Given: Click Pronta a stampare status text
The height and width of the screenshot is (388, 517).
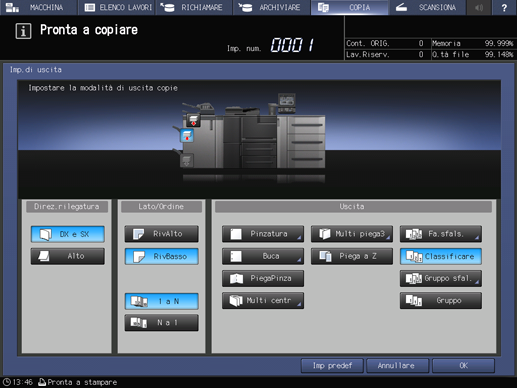Looking at the screenshot, I should (x=82, y=382).
